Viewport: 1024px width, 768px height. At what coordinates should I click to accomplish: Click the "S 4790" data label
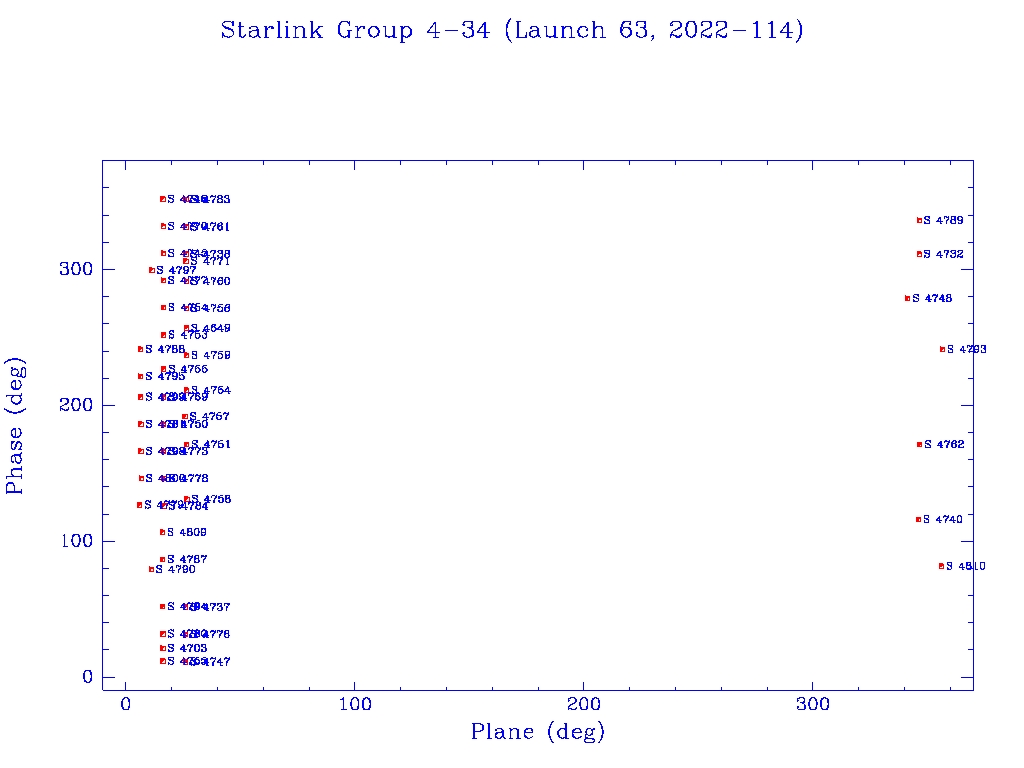[176, 569]
